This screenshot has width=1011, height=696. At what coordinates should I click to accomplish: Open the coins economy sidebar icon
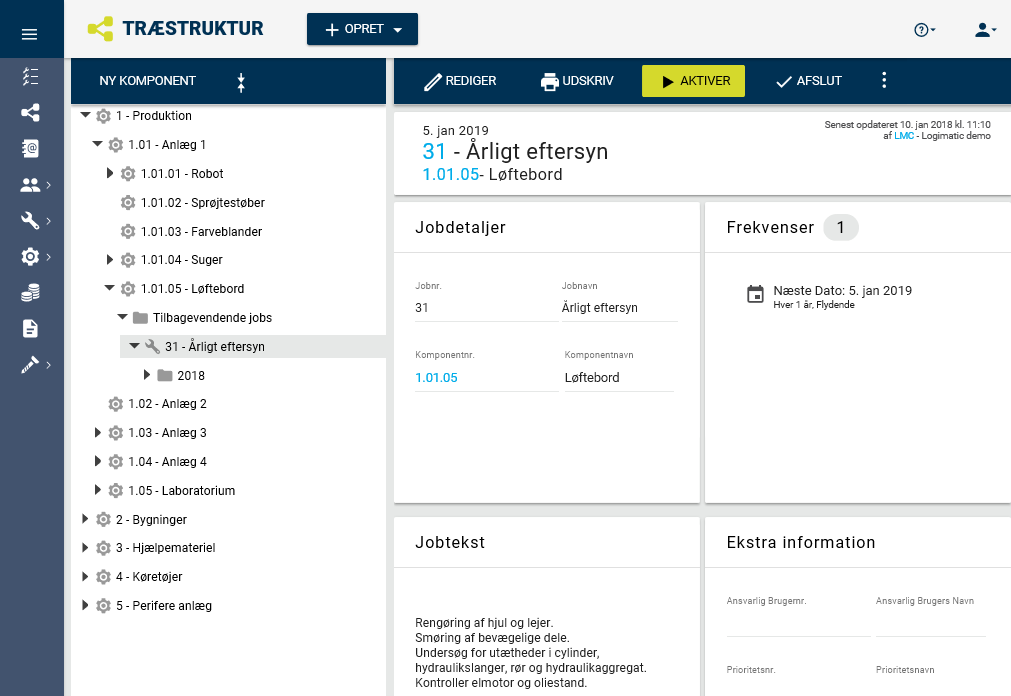[30, 293]
